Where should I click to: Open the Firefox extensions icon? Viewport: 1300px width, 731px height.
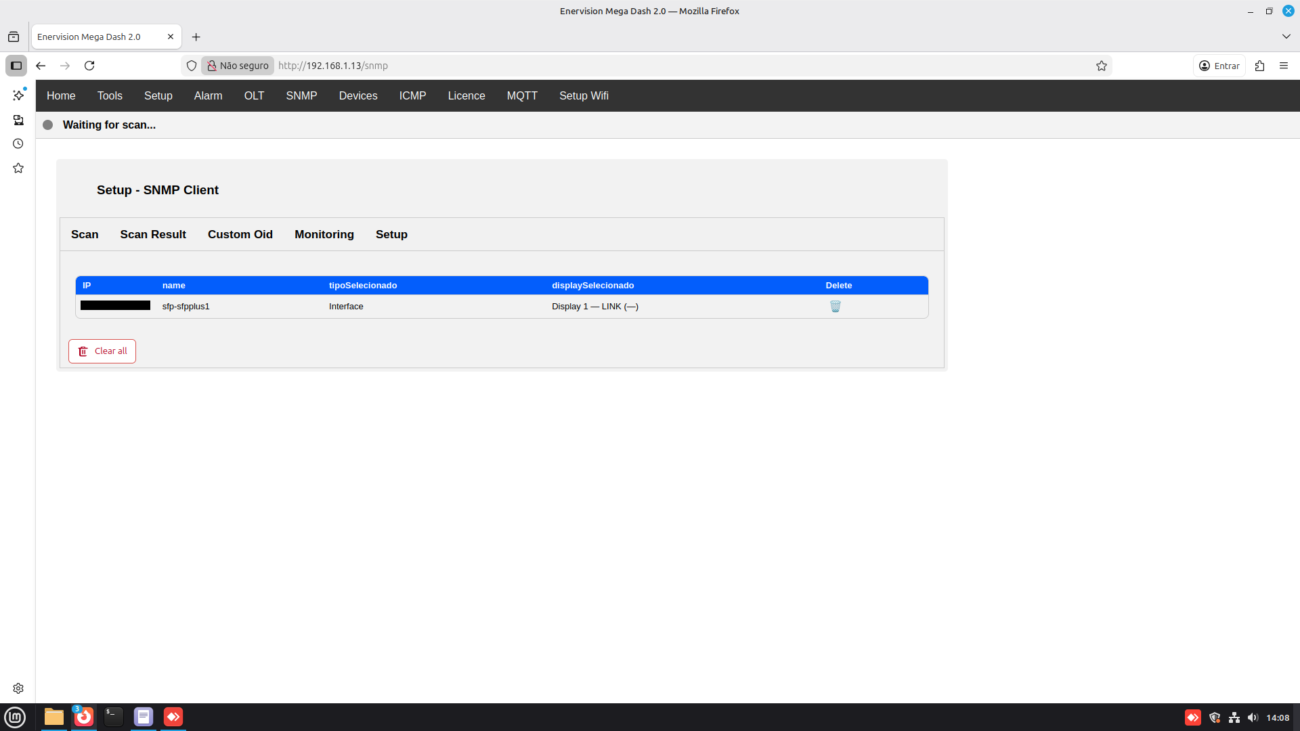click(1259, 66)
